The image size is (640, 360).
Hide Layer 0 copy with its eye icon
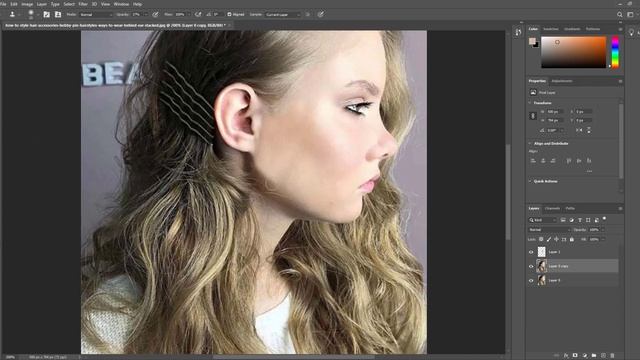(531, 266)
